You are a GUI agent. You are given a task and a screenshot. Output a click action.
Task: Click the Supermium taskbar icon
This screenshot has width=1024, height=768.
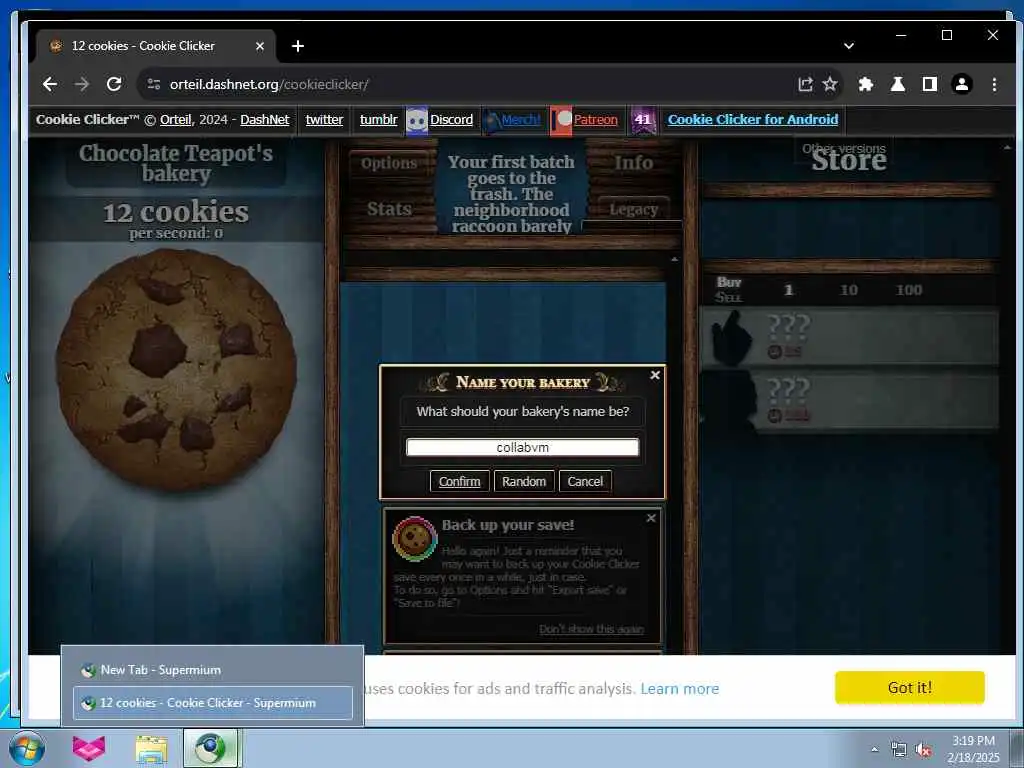coord(210,748)
